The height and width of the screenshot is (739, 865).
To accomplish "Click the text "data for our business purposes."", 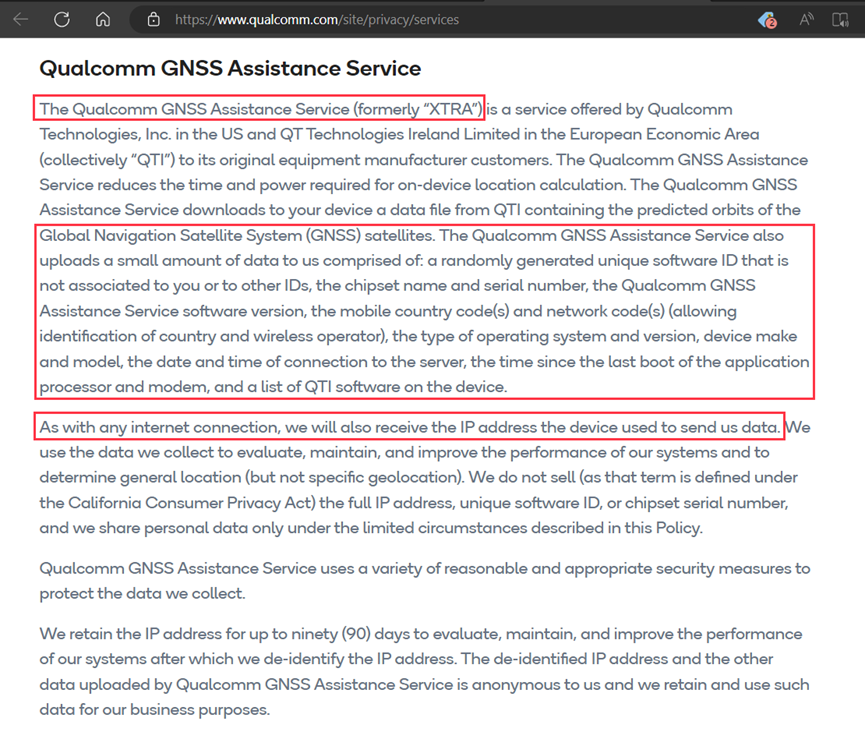I will 154,710.
